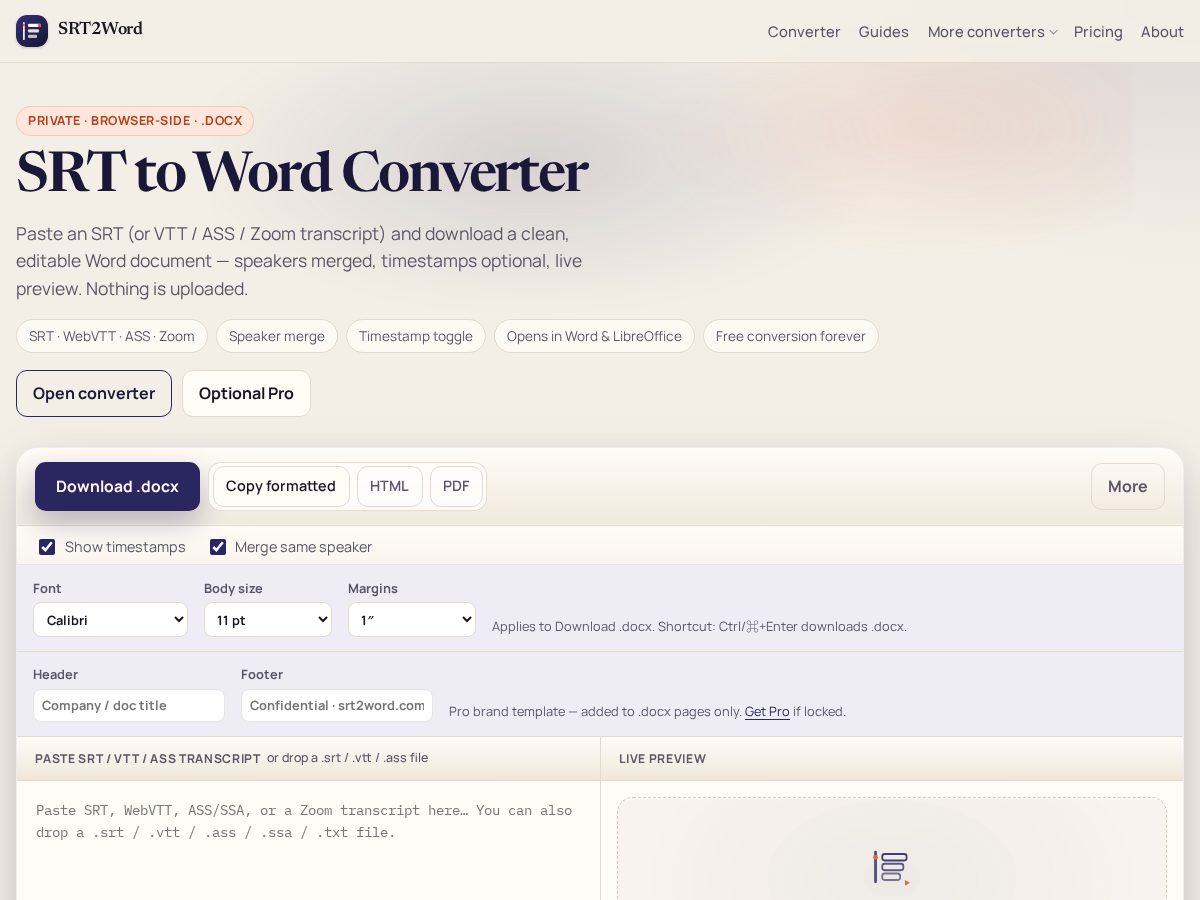Click the SRT2Word logo icon
This screenshot has width=1200, height=900.
(32, 31)
